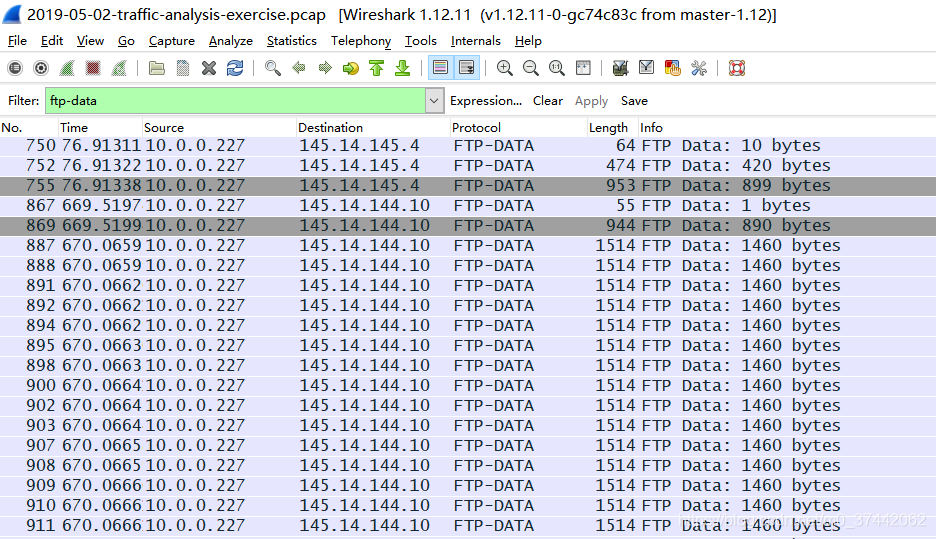Open the Internals menu
This screenshot has width=936, height=539.
tap(475, 41)
